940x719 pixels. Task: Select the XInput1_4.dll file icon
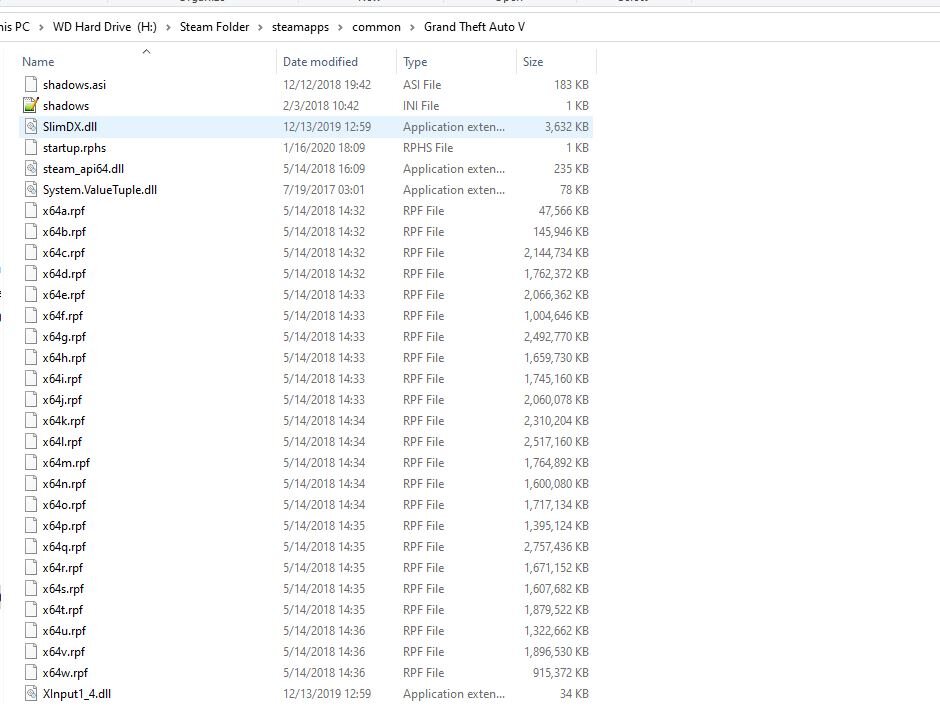pos(31,694)
